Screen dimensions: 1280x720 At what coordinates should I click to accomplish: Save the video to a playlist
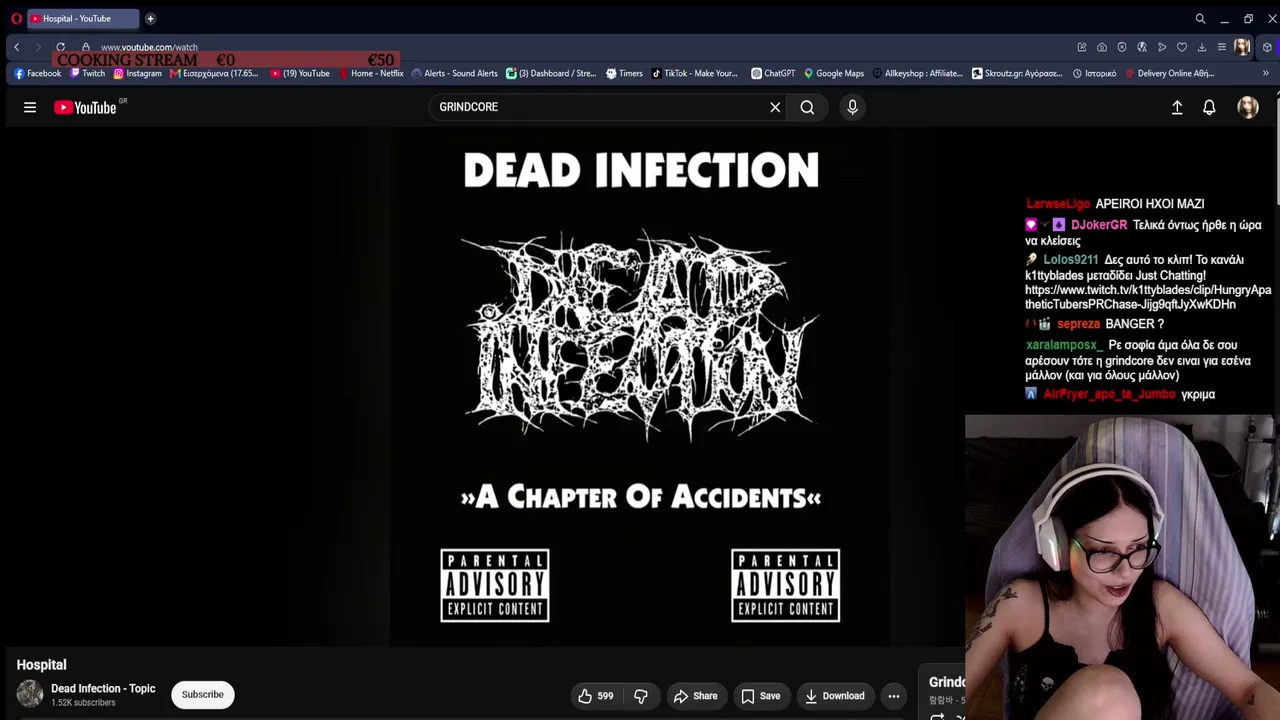[x=760, y=696]
